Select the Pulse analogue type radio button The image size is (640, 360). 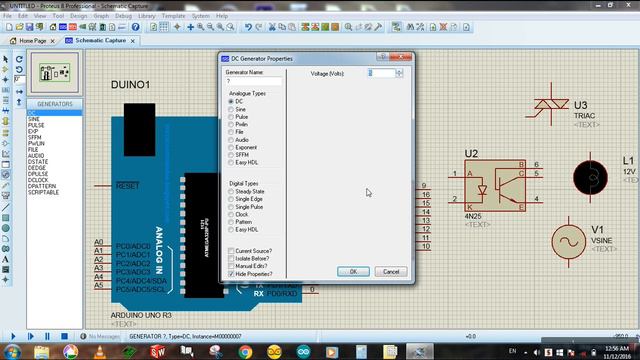pos(231,117)
